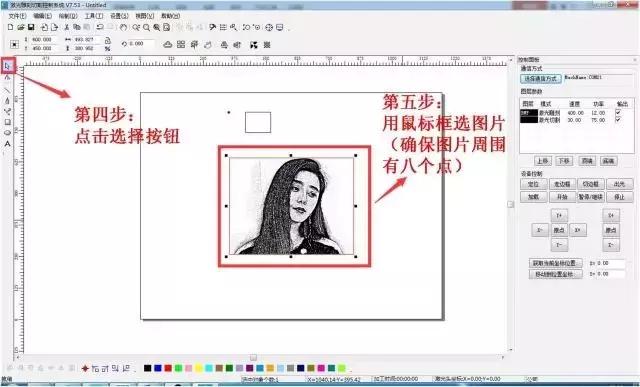Click the percent scale icon

107,49
